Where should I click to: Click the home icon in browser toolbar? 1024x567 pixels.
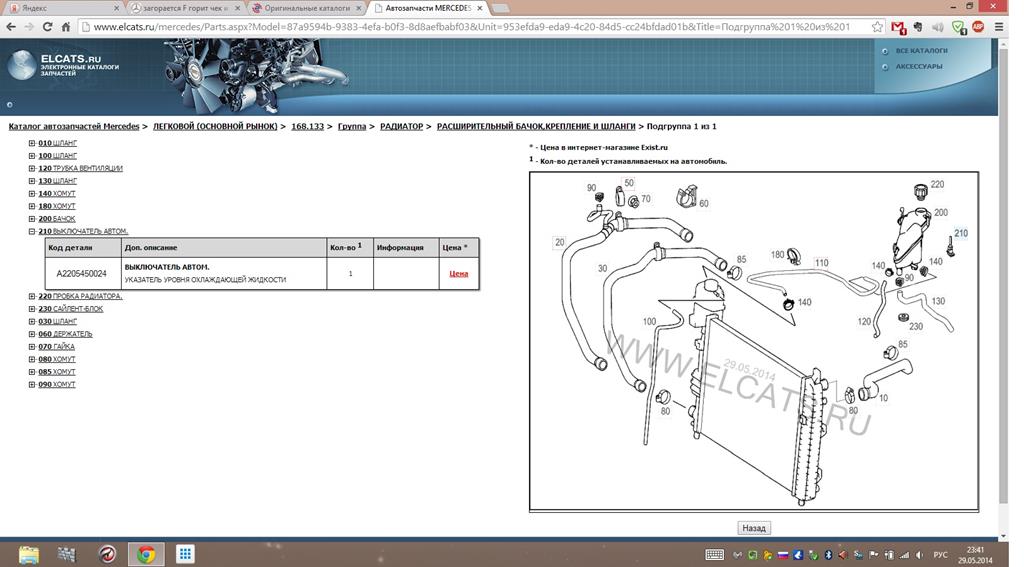66,27
